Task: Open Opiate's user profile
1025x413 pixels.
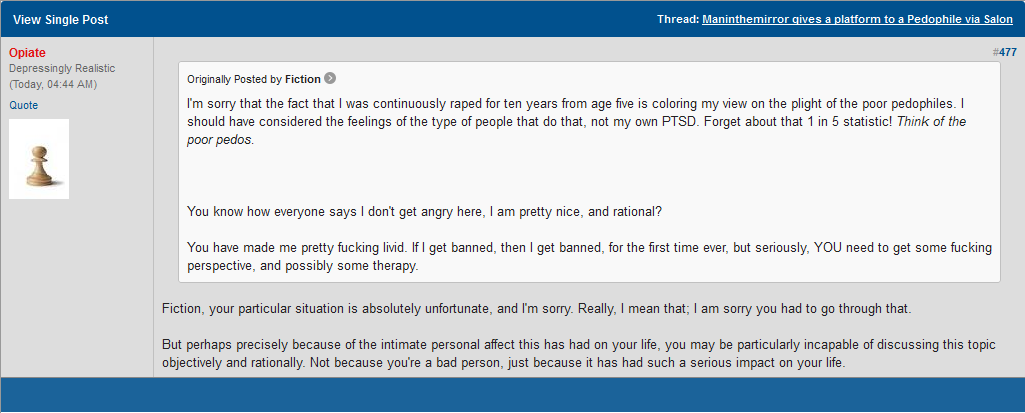Action: point(27,53)
